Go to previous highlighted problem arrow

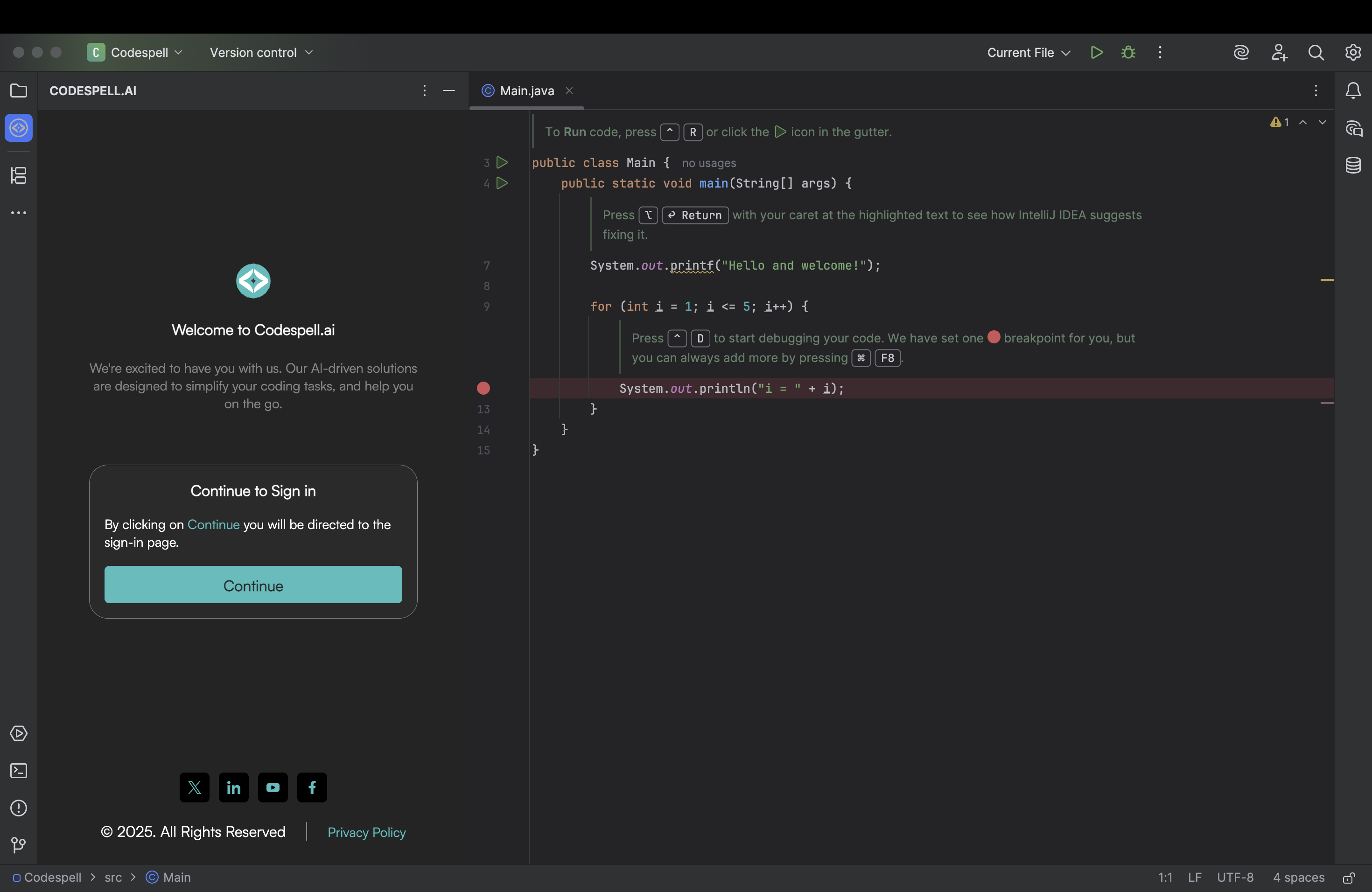tap(1303, 122)
